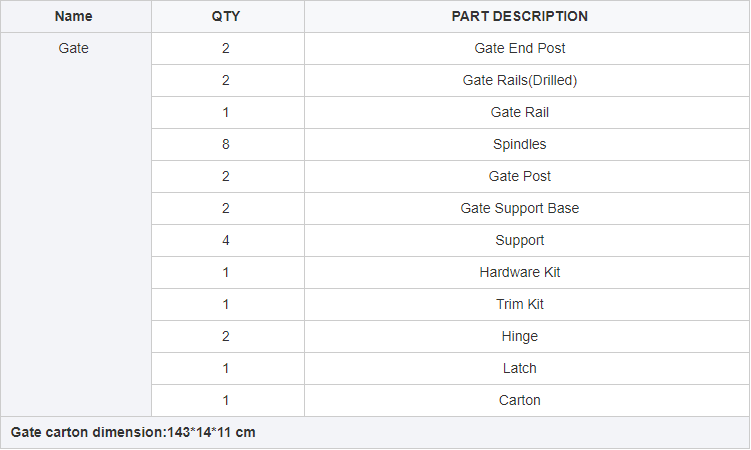Click the Name column header

(73, 16)
